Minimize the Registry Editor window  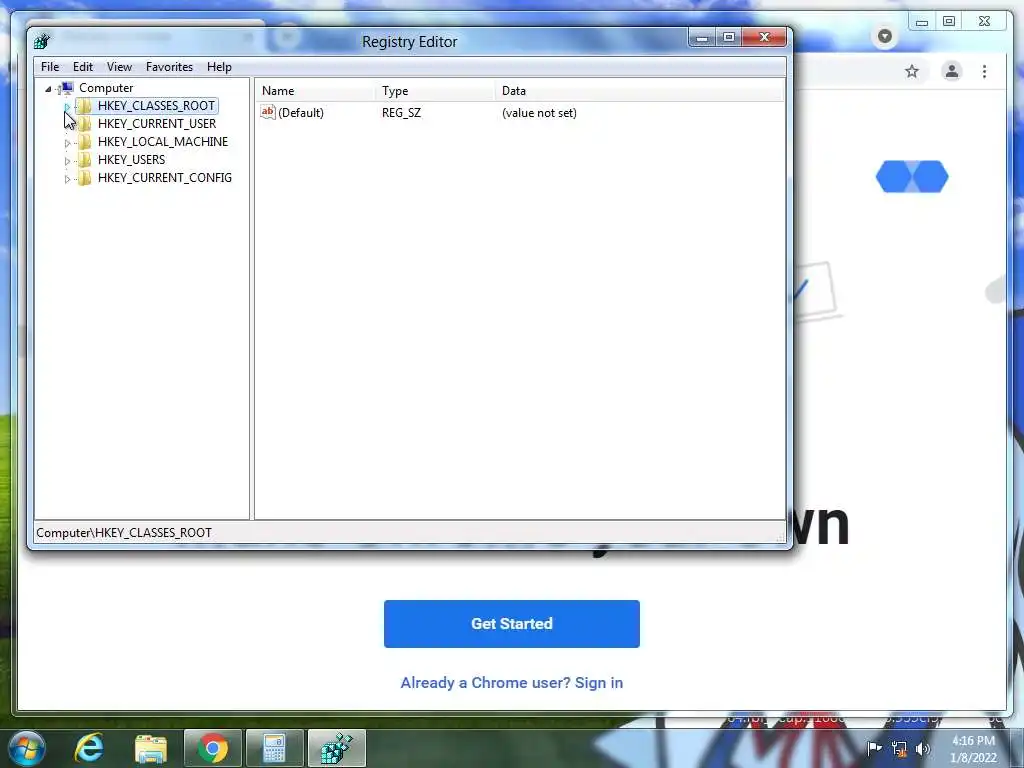click(x=703, y=38)
